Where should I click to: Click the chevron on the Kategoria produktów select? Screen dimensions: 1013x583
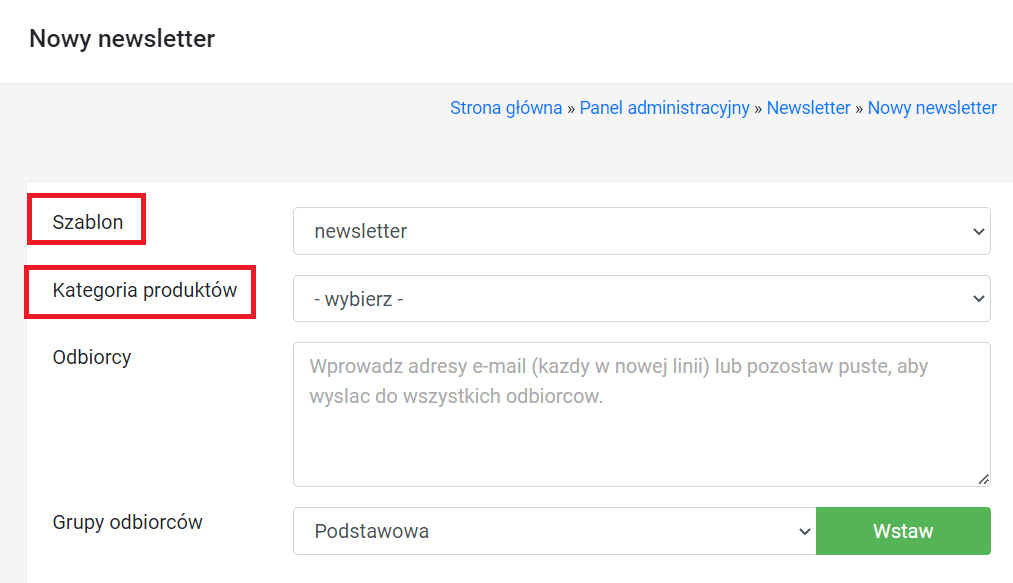978,298
